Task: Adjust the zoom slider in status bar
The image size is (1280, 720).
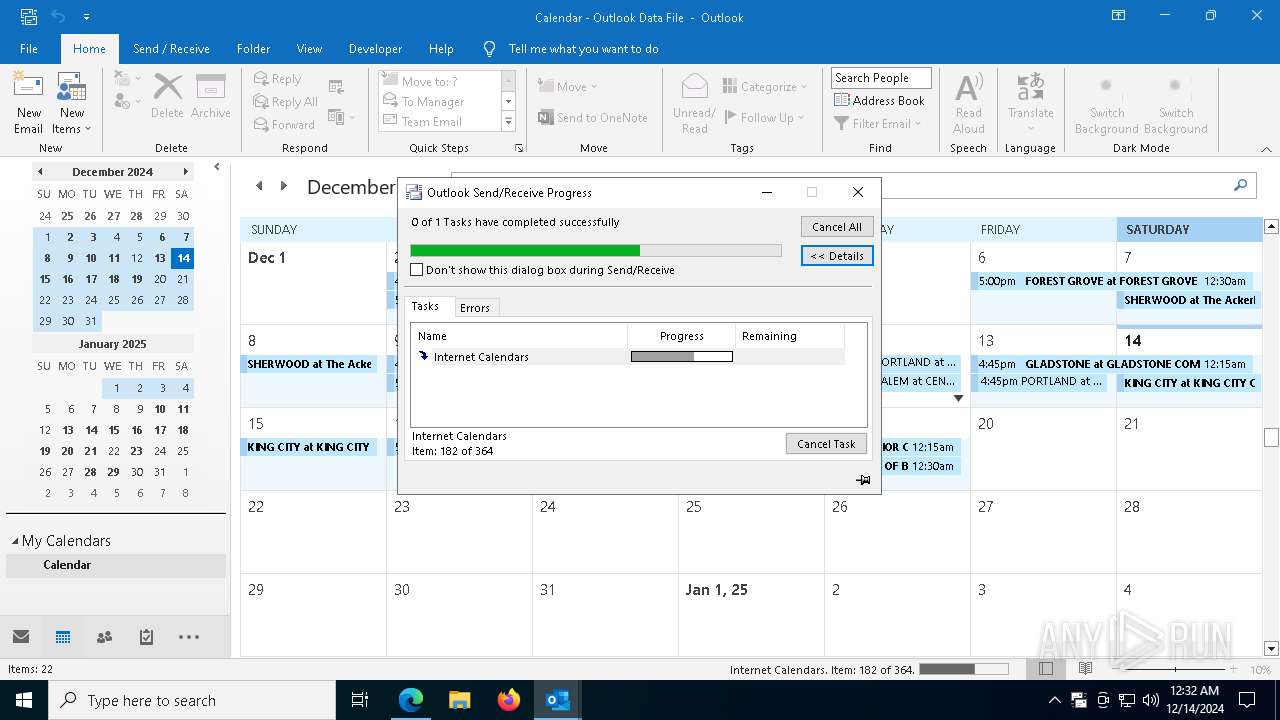Action: coord(1175,669)
